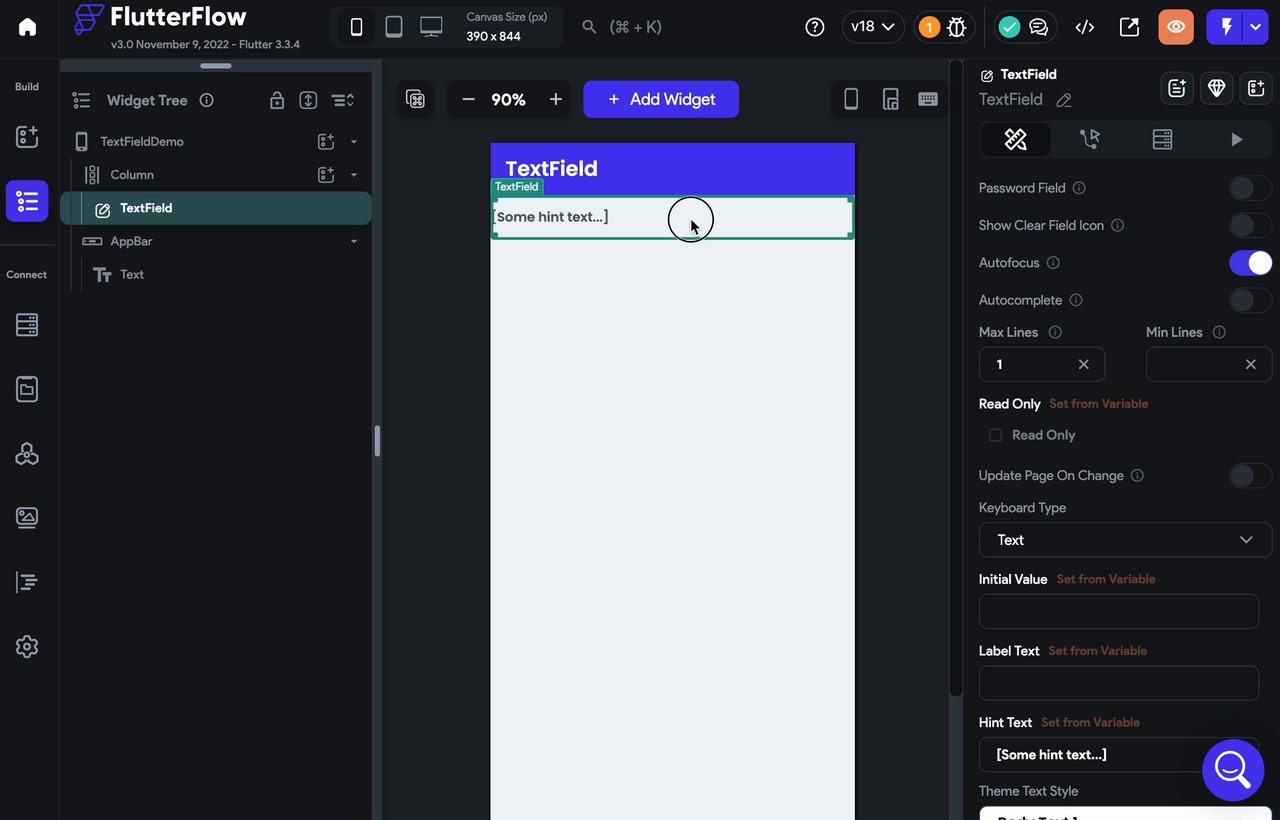Screen dimensions: 1280x820
Task: Click Set from Variable for Label Text
Action: (x=1097, y=651)
